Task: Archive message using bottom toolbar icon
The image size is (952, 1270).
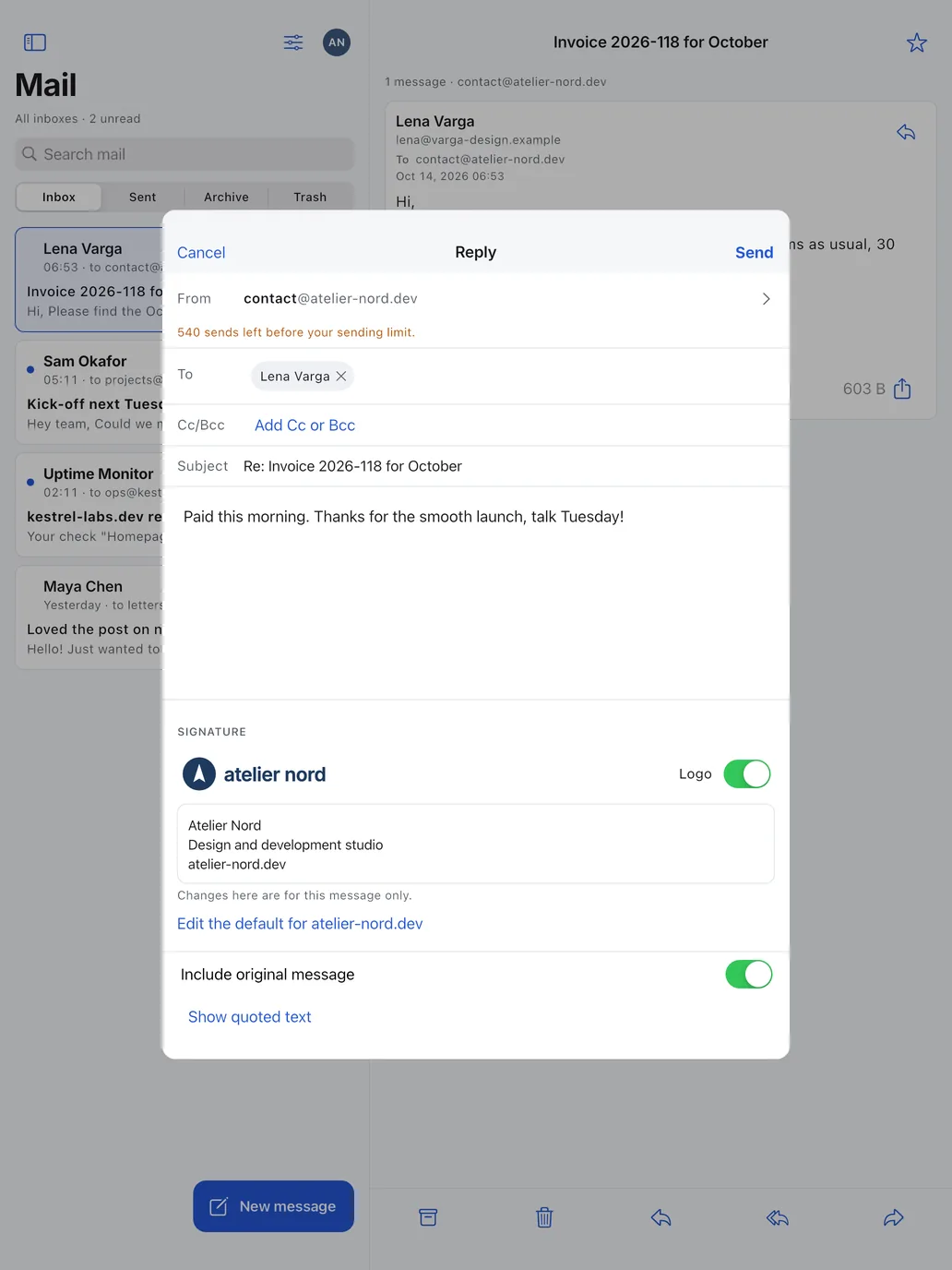Action: 428,1217
